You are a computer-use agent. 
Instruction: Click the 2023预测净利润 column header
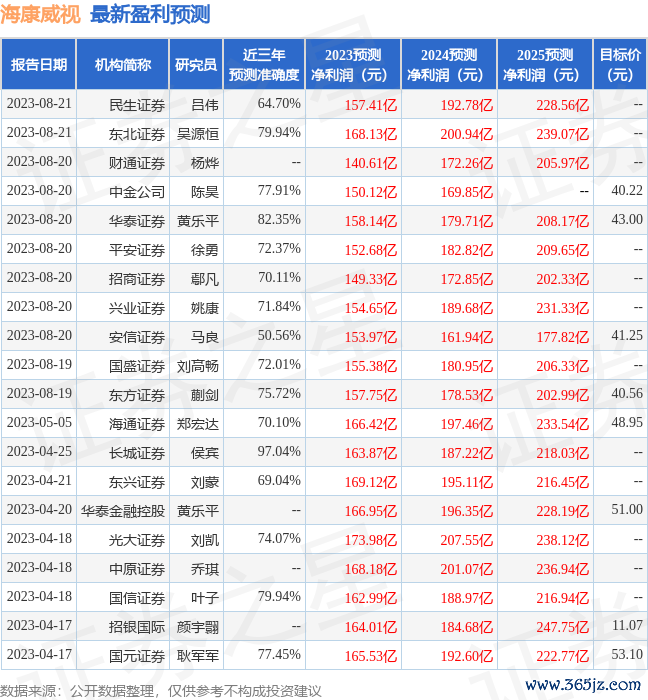pos(353,65)
